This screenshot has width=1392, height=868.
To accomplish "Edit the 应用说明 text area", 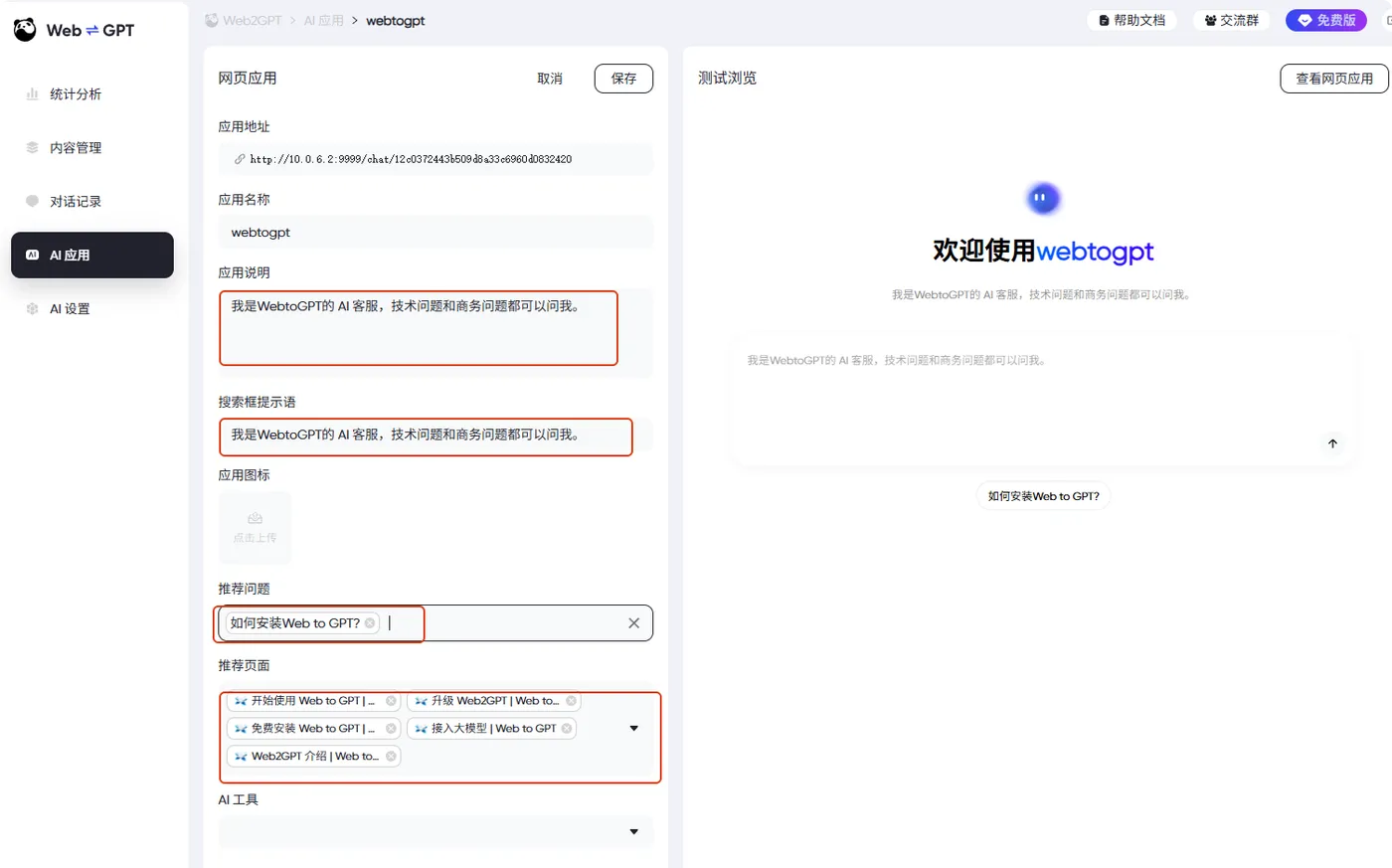I will 435,332.
